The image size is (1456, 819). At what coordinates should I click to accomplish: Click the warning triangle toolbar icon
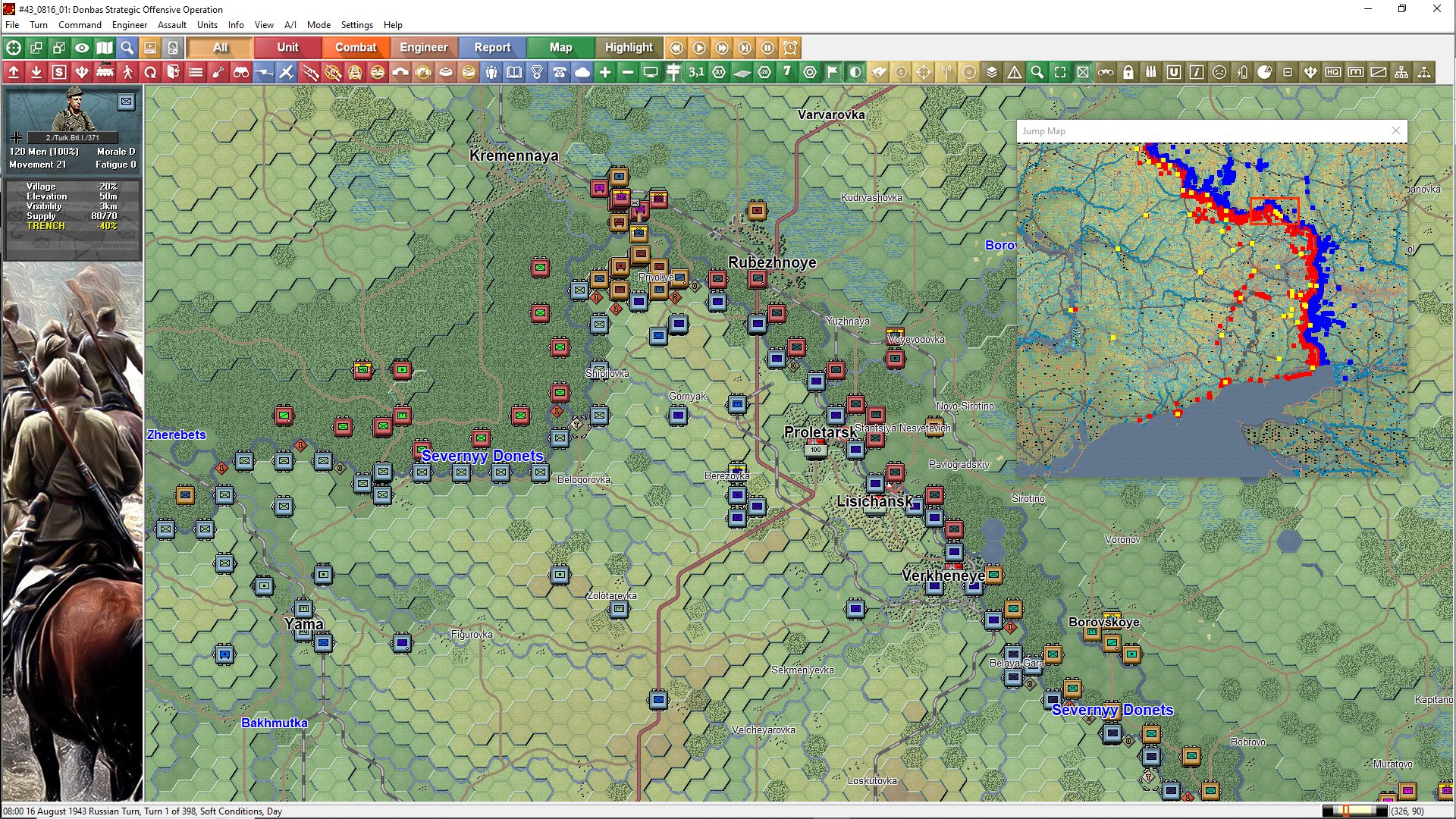point(1015,72)
